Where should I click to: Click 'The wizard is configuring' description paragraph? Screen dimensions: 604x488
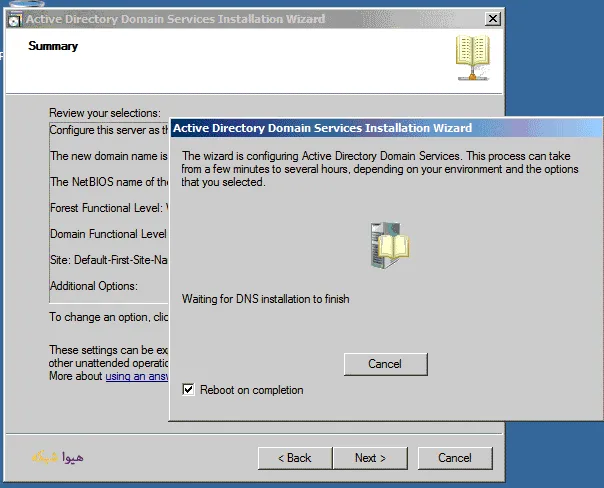[380, 169]
